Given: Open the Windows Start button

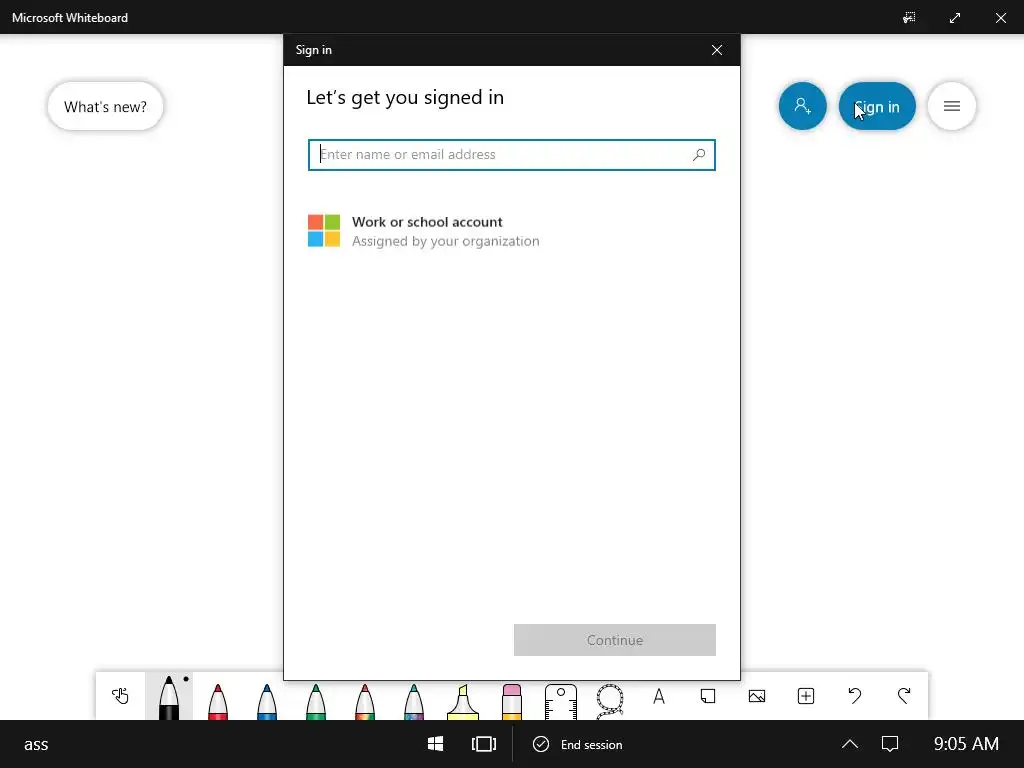Looking at the screenshot, I should click(436, 744).
